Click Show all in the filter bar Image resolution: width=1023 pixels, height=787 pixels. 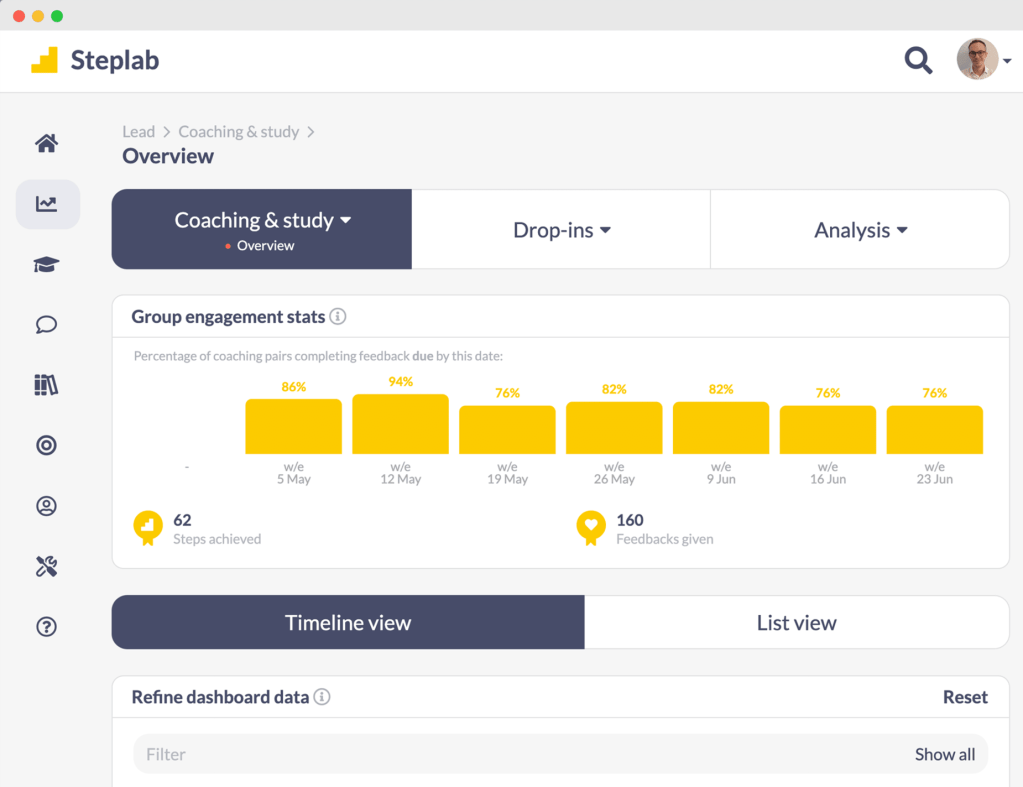[944, 754]
